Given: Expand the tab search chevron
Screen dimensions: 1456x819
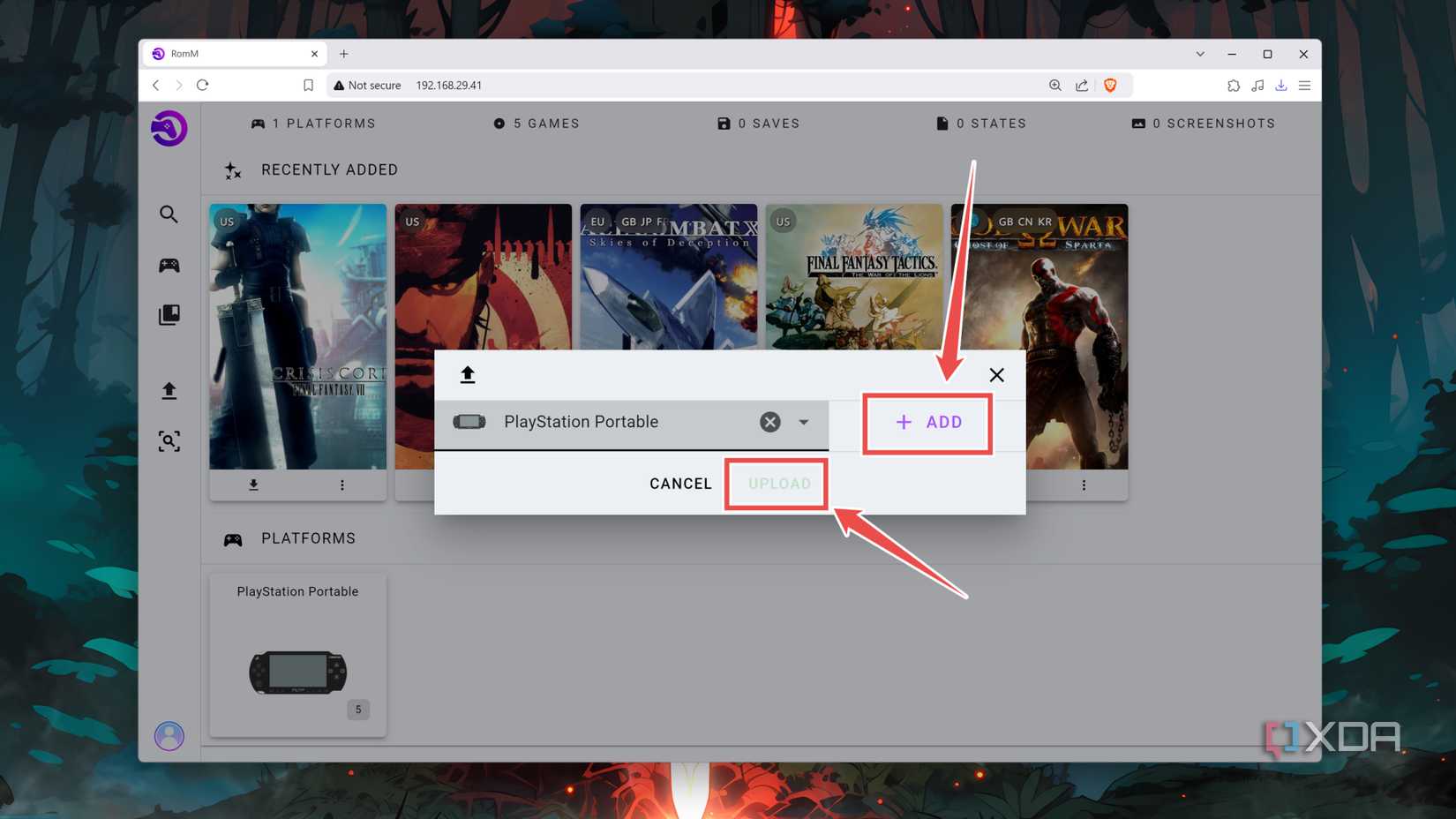Looking at the screenshot, I should coord(1200,54).
